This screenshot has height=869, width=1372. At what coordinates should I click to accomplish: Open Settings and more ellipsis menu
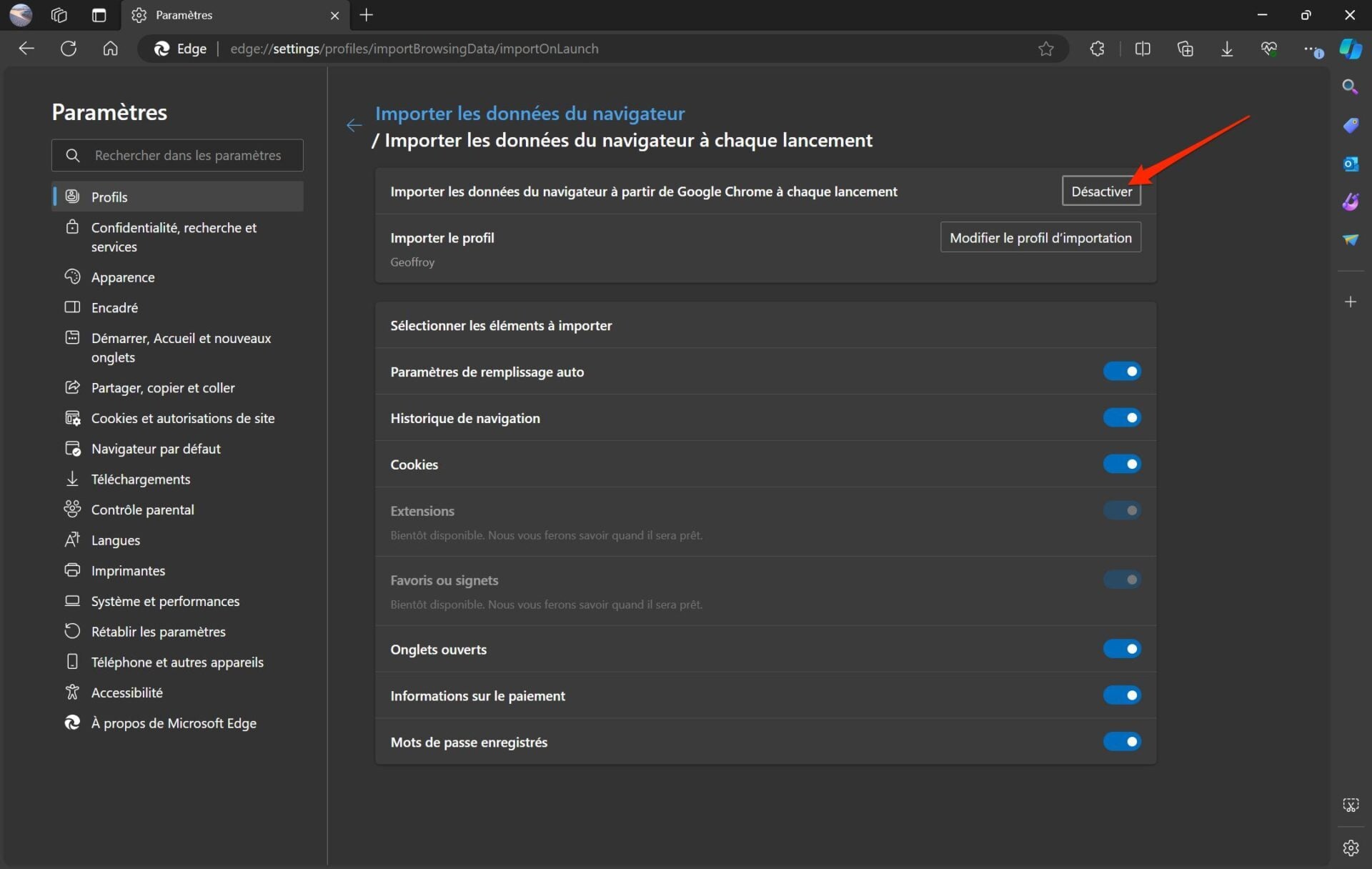click(x=1311, y=49)
